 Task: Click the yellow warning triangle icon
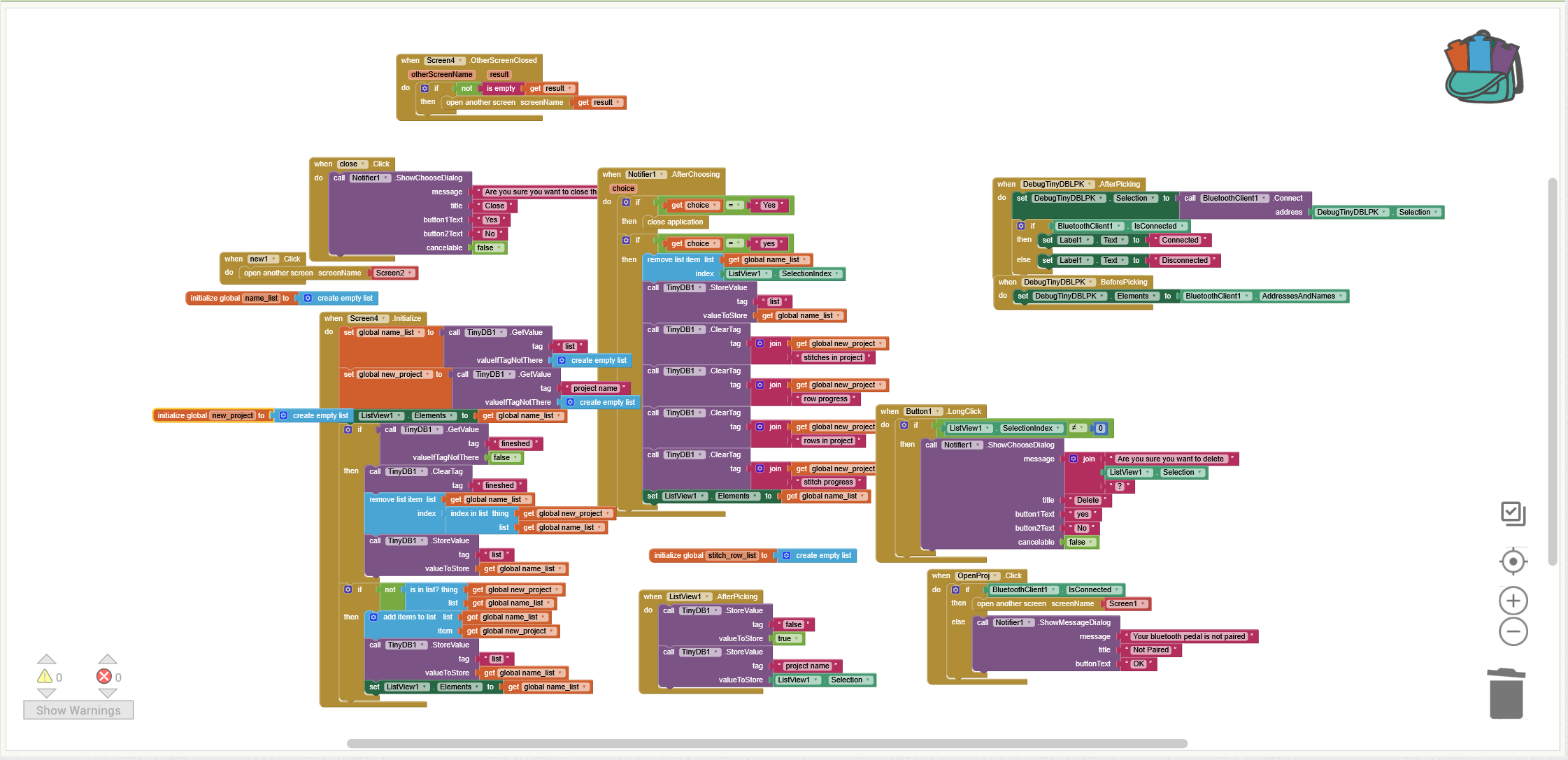pos(45,676)
